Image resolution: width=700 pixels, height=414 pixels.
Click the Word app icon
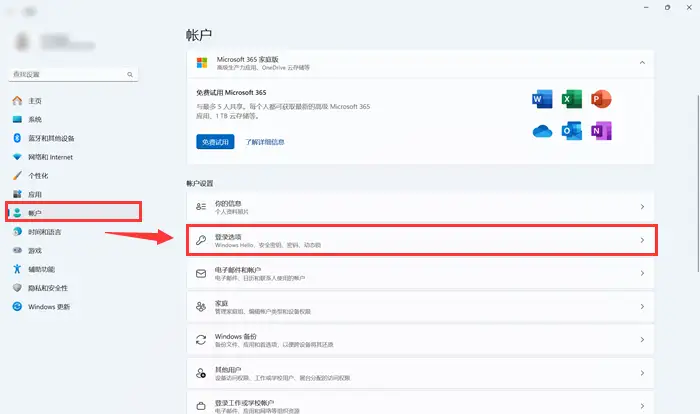pos(542,99)
